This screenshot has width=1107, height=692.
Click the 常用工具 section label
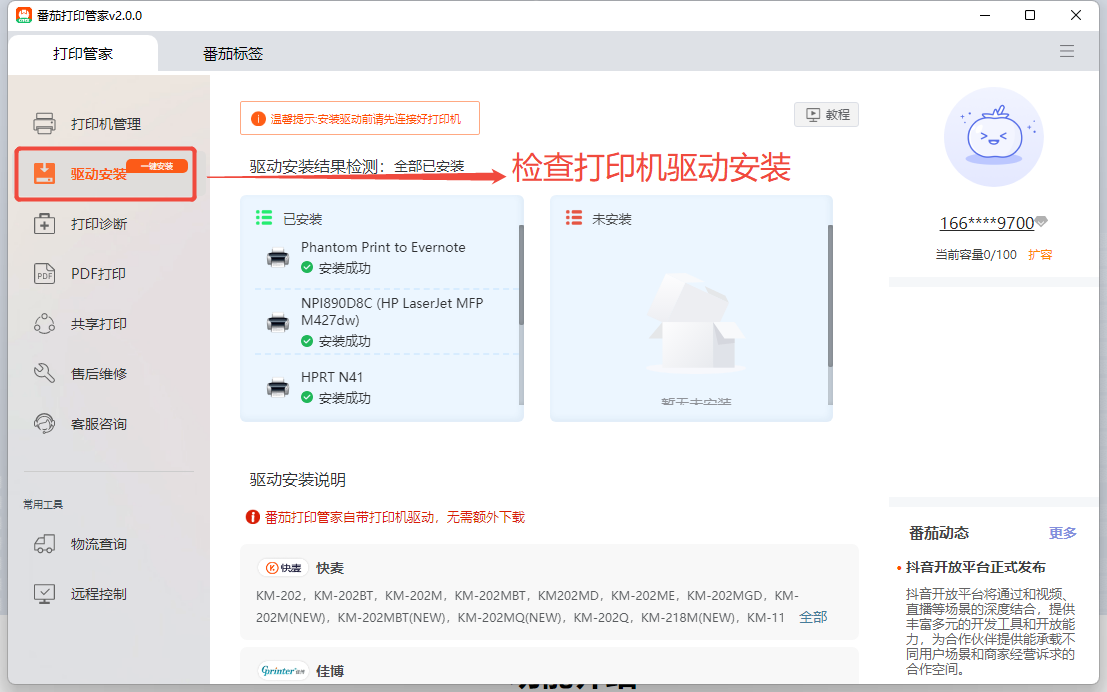coord(43,504)
